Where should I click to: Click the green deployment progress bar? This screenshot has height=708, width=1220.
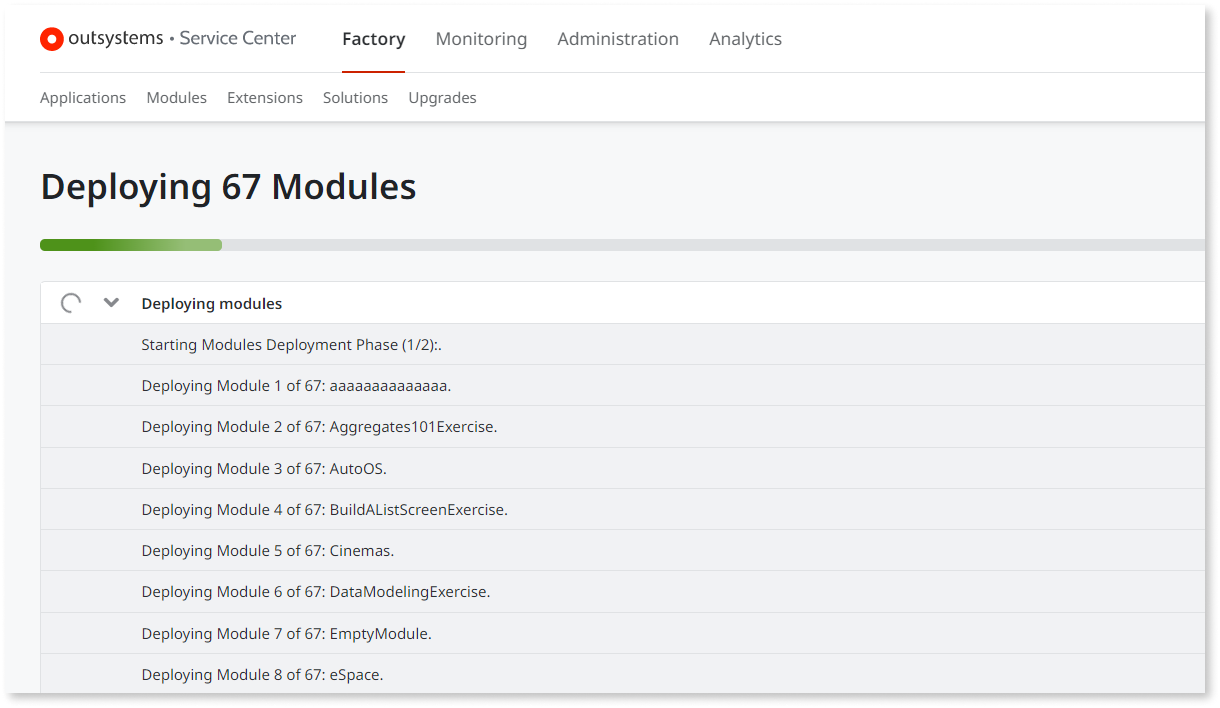131,245
